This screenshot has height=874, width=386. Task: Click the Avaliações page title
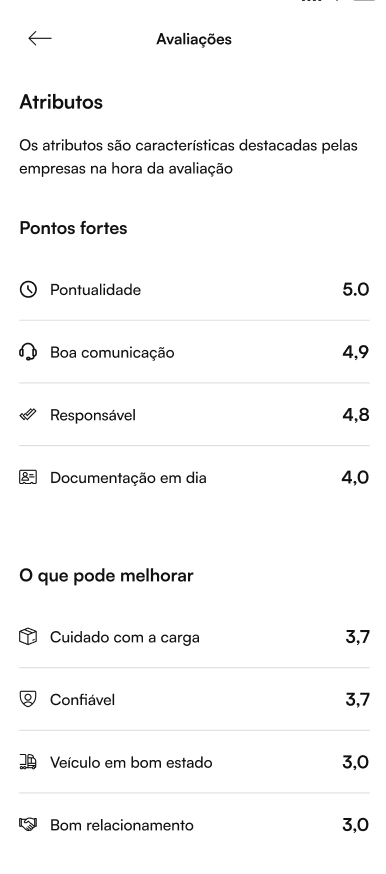click(x=194, y=39)
